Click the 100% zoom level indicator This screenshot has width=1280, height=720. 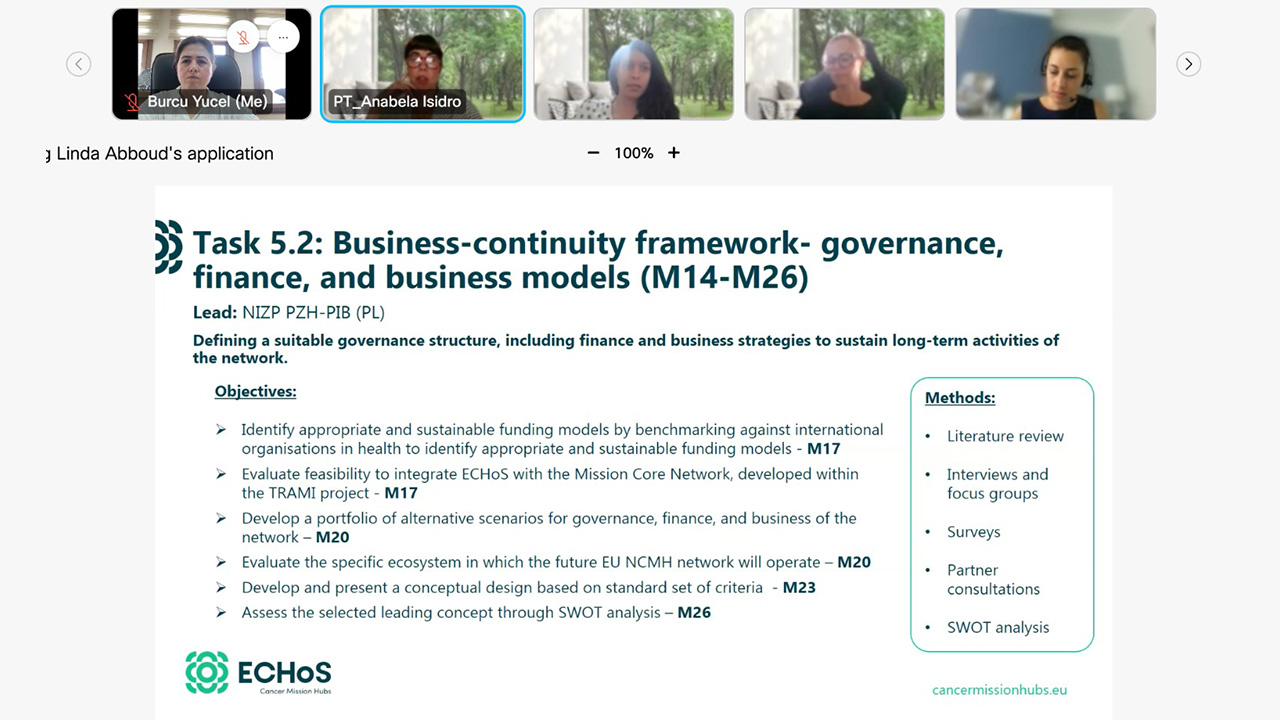pyautogui.click(x=634, y=153)
